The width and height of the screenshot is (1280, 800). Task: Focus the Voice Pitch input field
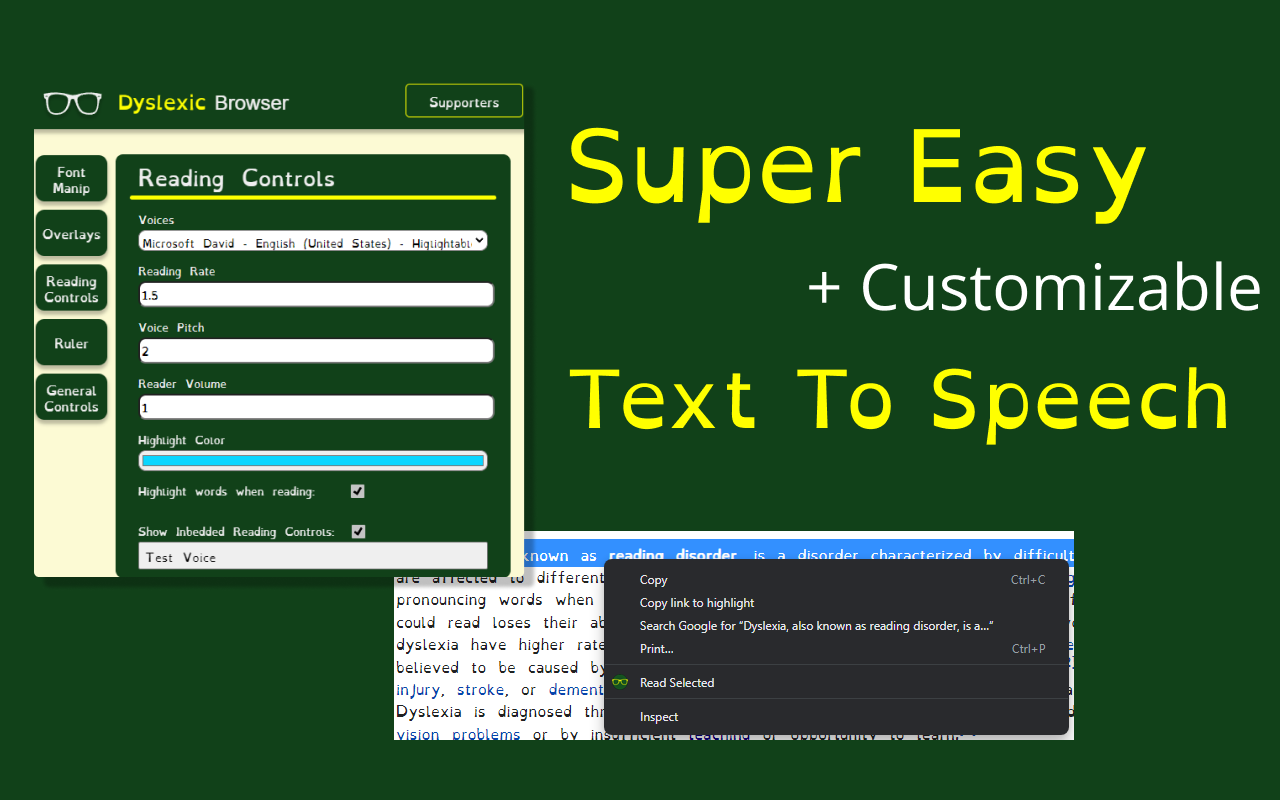[x=316, y=351]
